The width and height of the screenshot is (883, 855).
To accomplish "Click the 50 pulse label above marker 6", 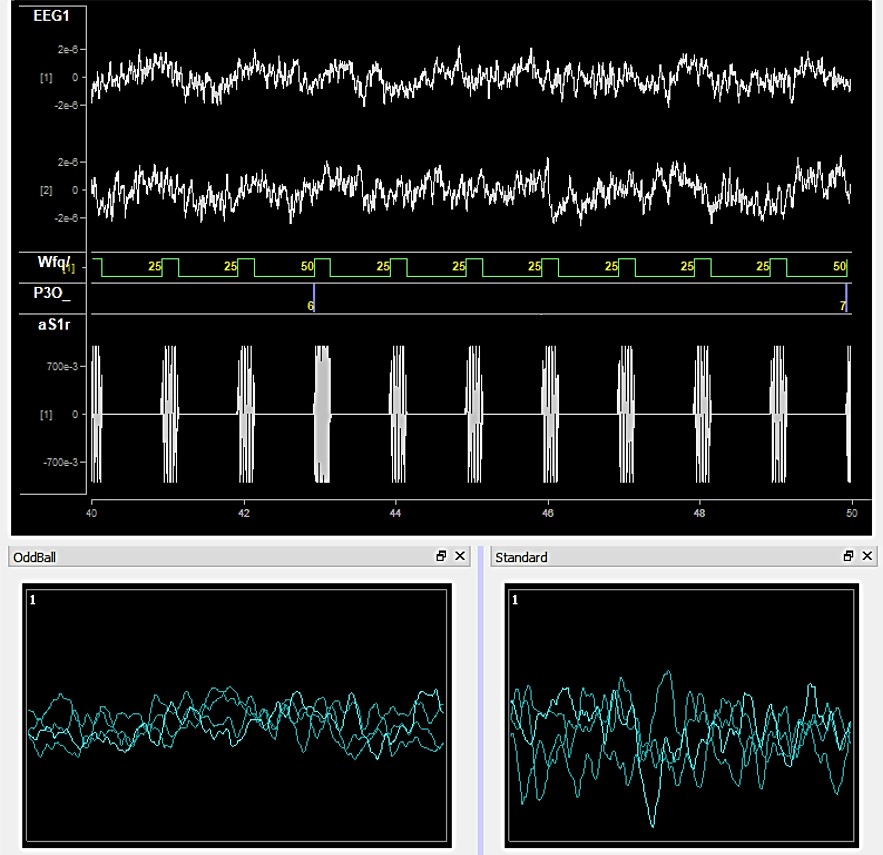I will click(x=307, y=267).
